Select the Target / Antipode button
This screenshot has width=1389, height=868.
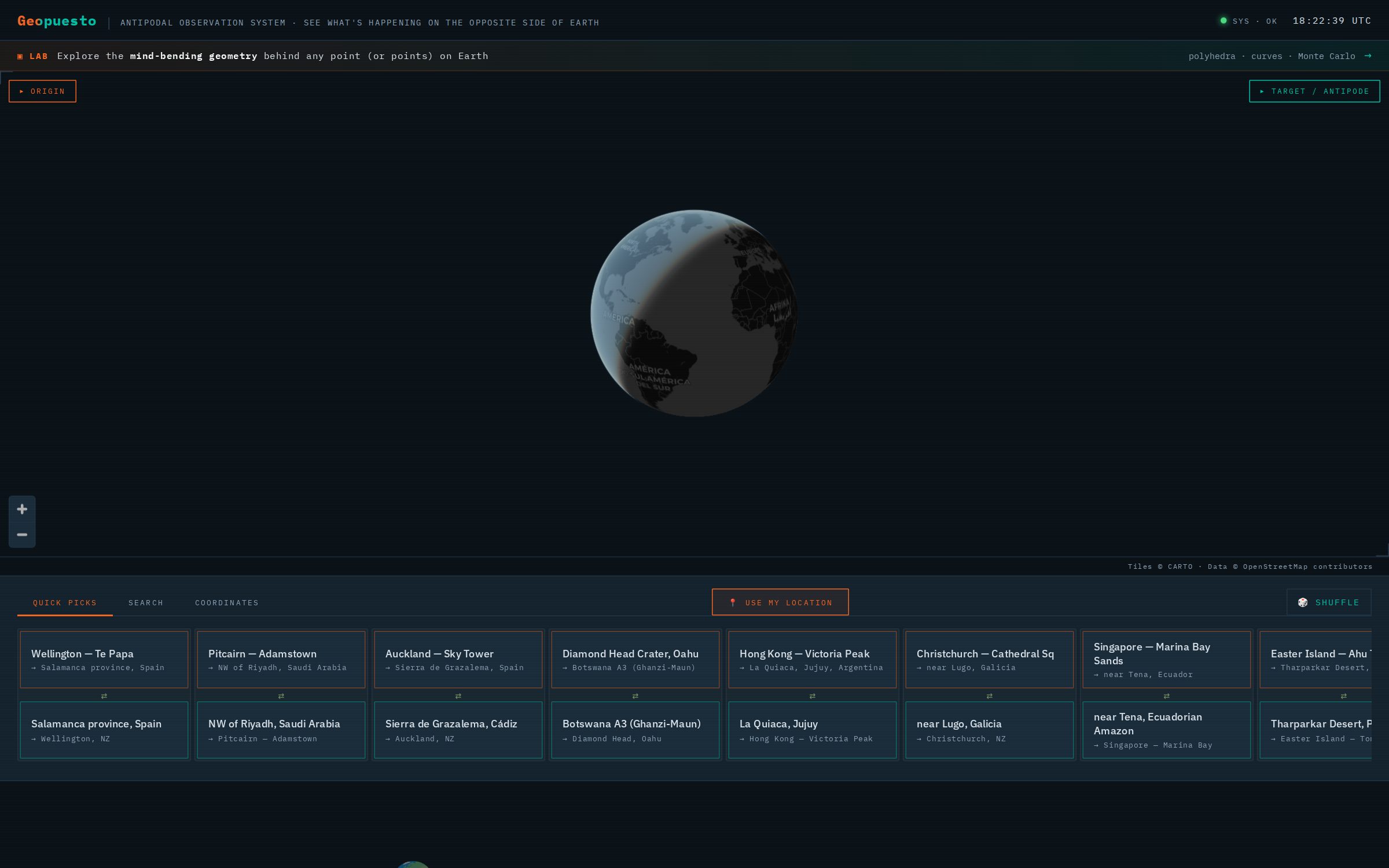[1314, 91]
